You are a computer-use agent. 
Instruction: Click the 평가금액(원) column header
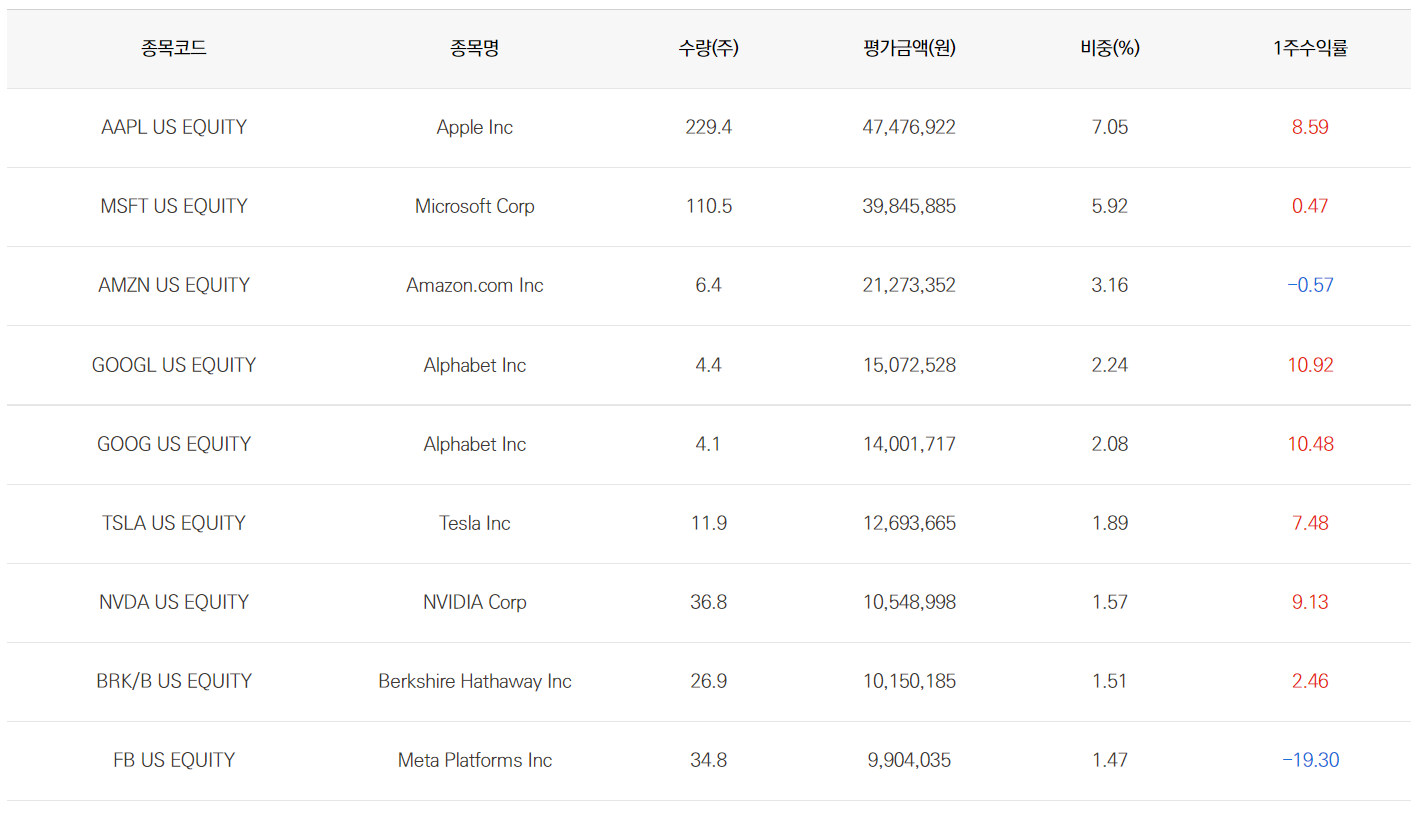click(909, 48)
